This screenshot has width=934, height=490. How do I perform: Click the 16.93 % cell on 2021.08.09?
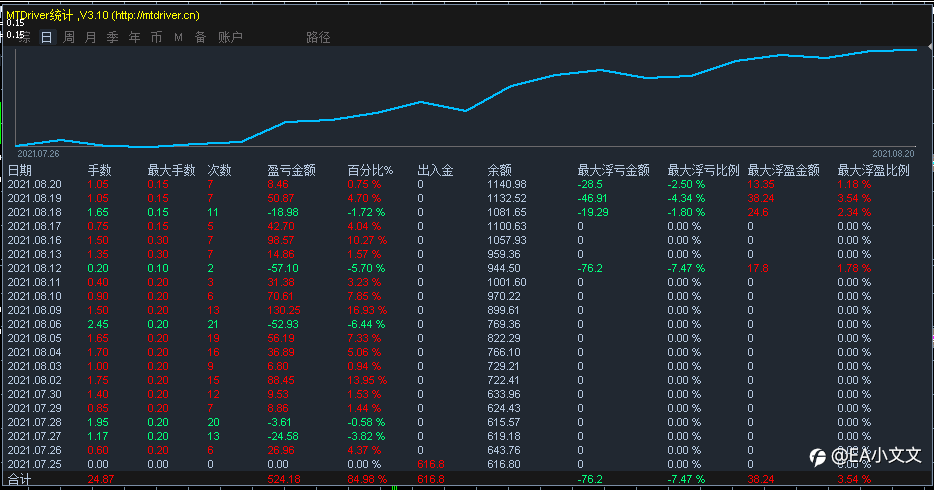(367, 310)
